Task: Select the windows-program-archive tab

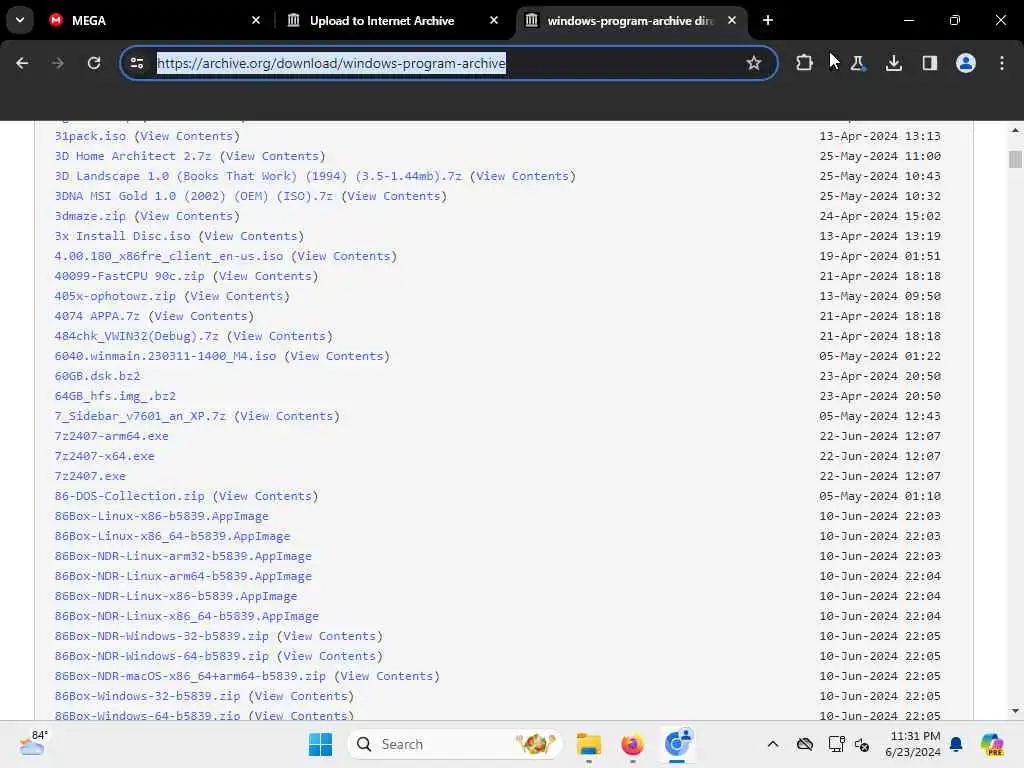Action: point(632,20)
